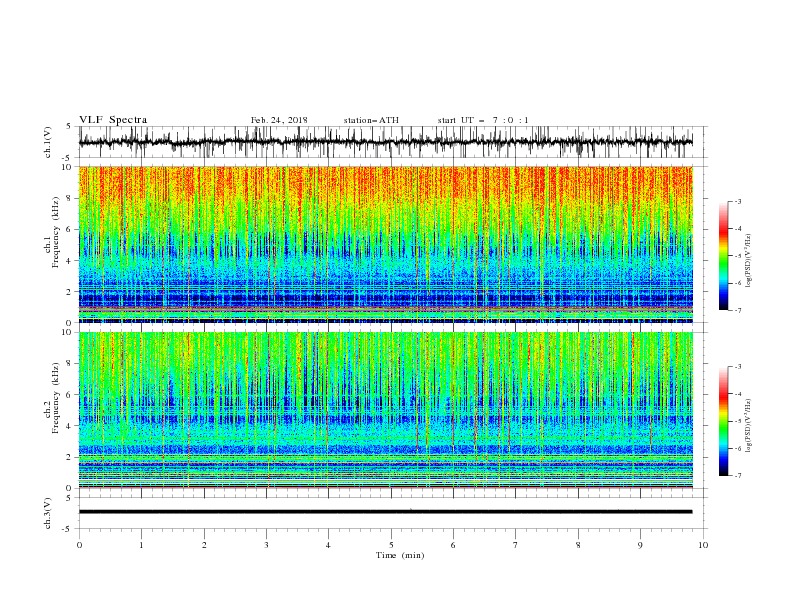Click the '-3' label on ch.1 colorbar

coord(738,201)
